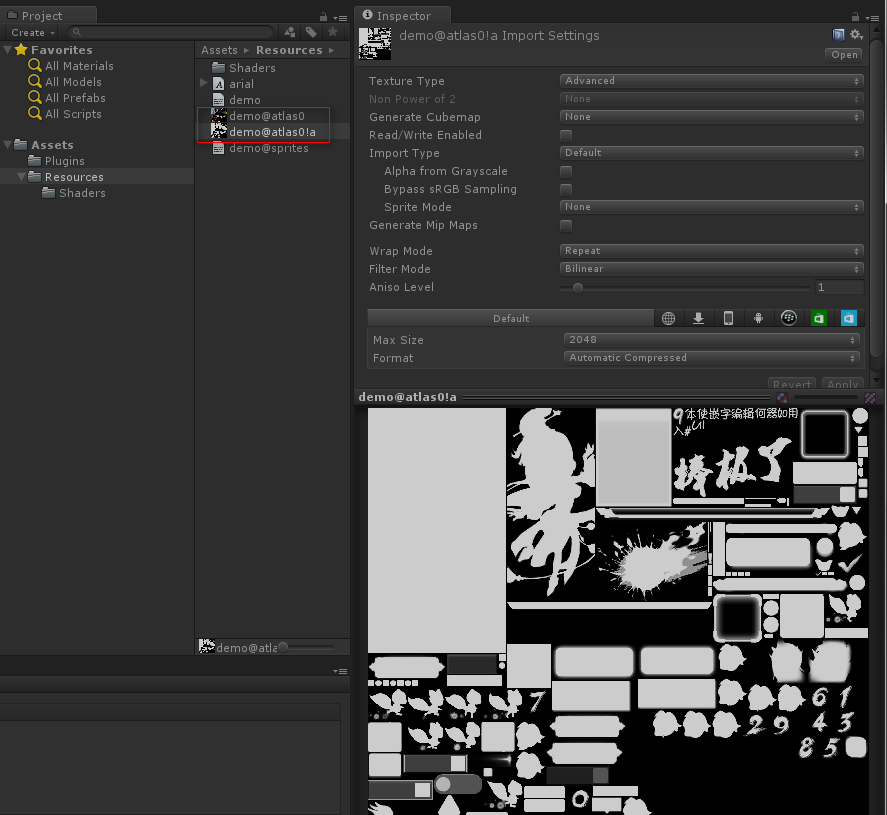Image resolution: width=887 pixels, height=815 pixels.
Task: Open the inspector settings gear icon
Action: click(x=856, y=33)
